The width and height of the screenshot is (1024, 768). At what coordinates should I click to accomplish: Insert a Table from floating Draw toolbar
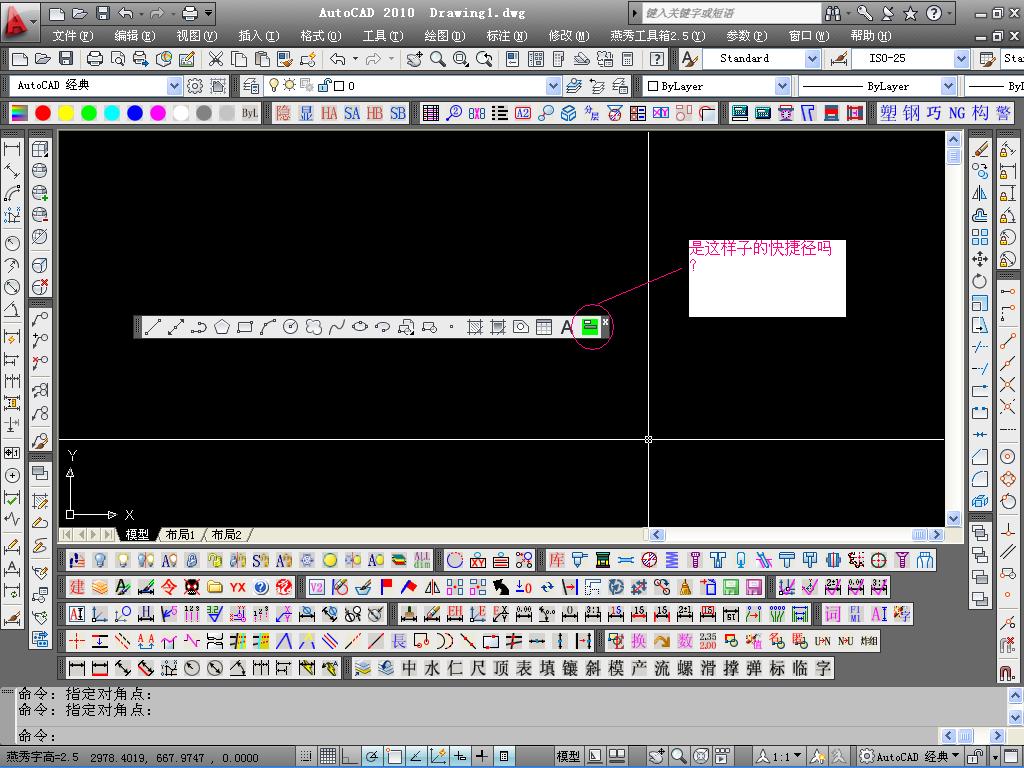[544, 327]
